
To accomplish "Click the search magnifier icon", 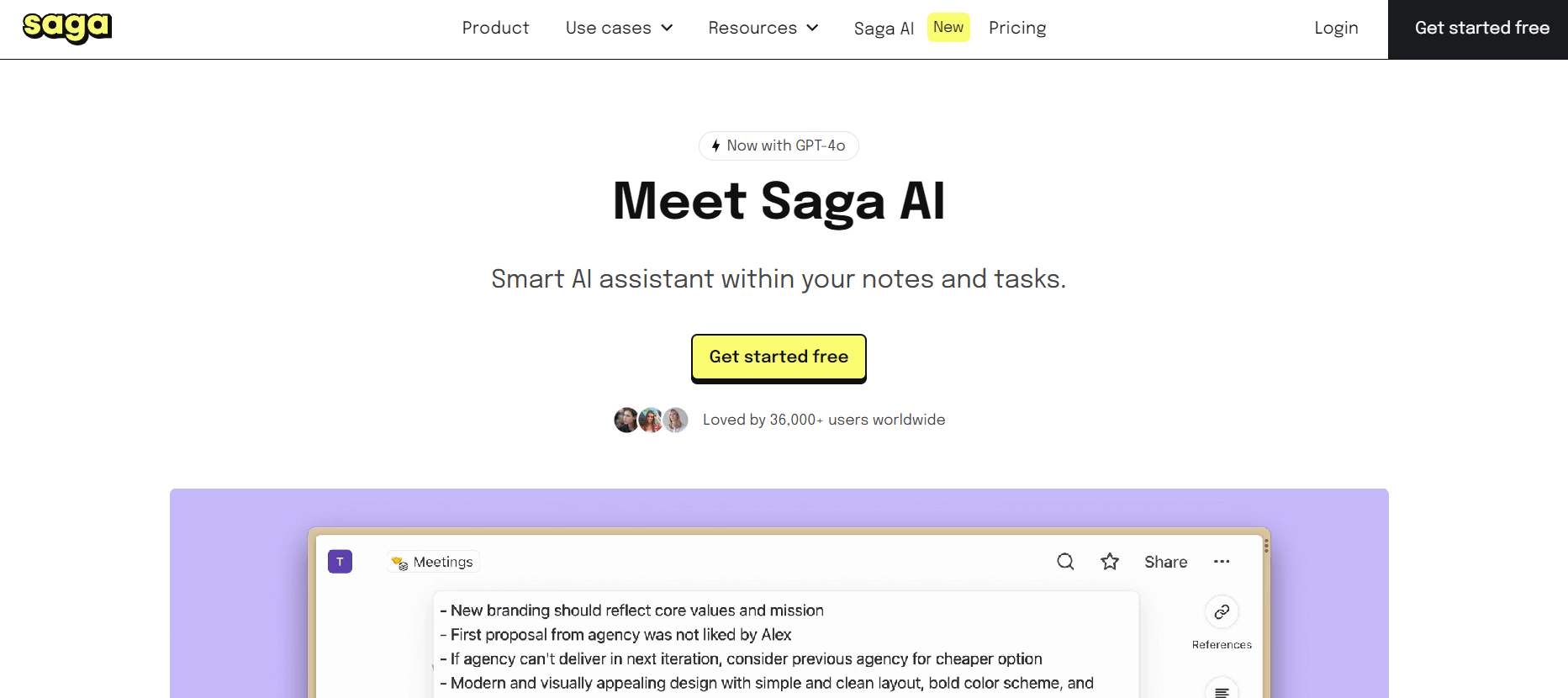I will point(1065,562).
